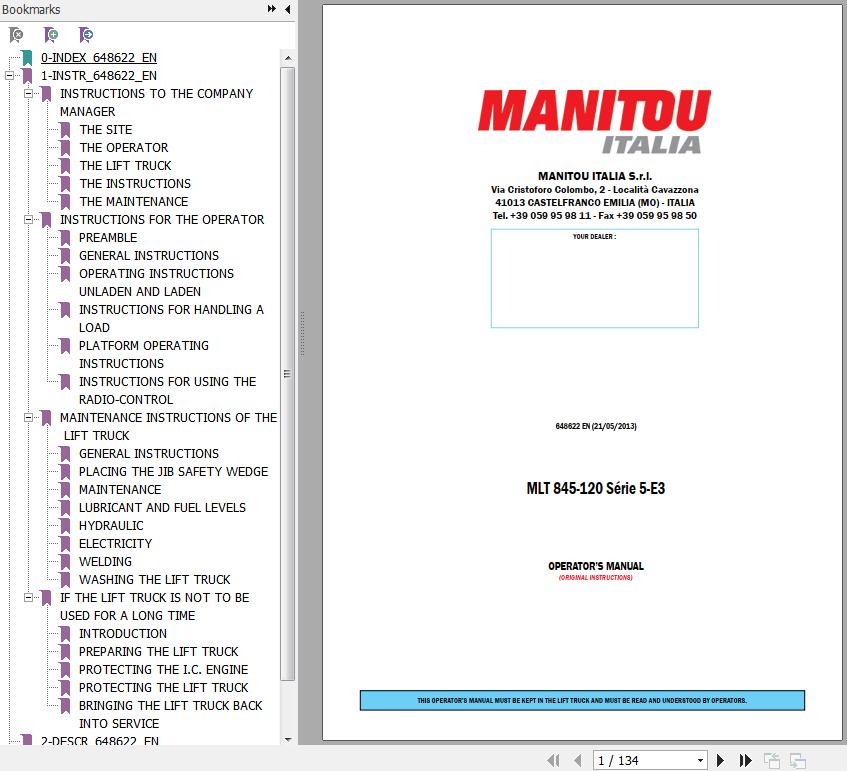Image resolution: width=847 pixels, height=771 pixels.
Task: Jump to THE MAINTENANCE bookmark
Action: pyautogui.click(x=134, y=202)
